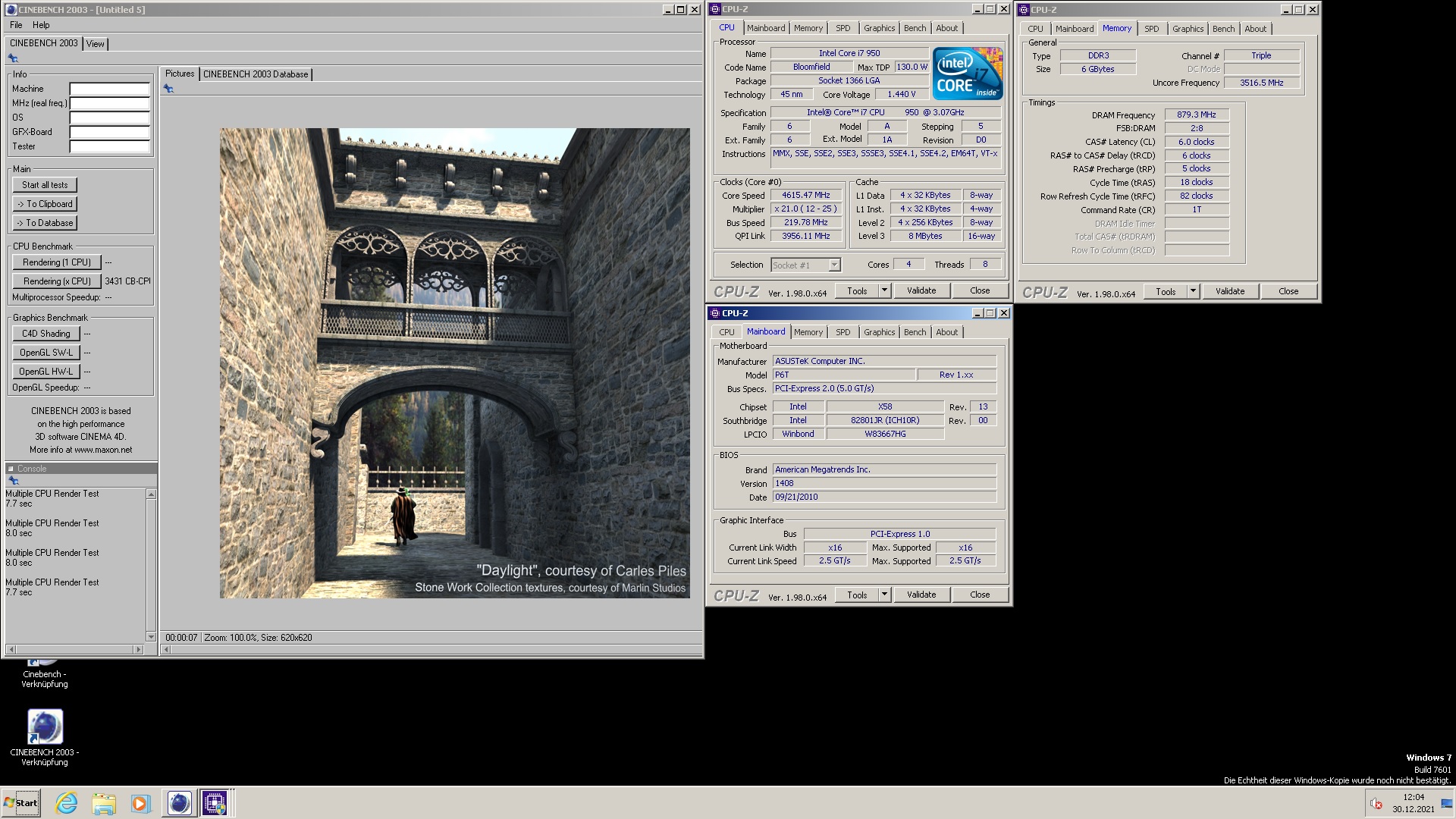Open Graphics tab in CPU-Z Mainboard window

click(x=880, y=332)
